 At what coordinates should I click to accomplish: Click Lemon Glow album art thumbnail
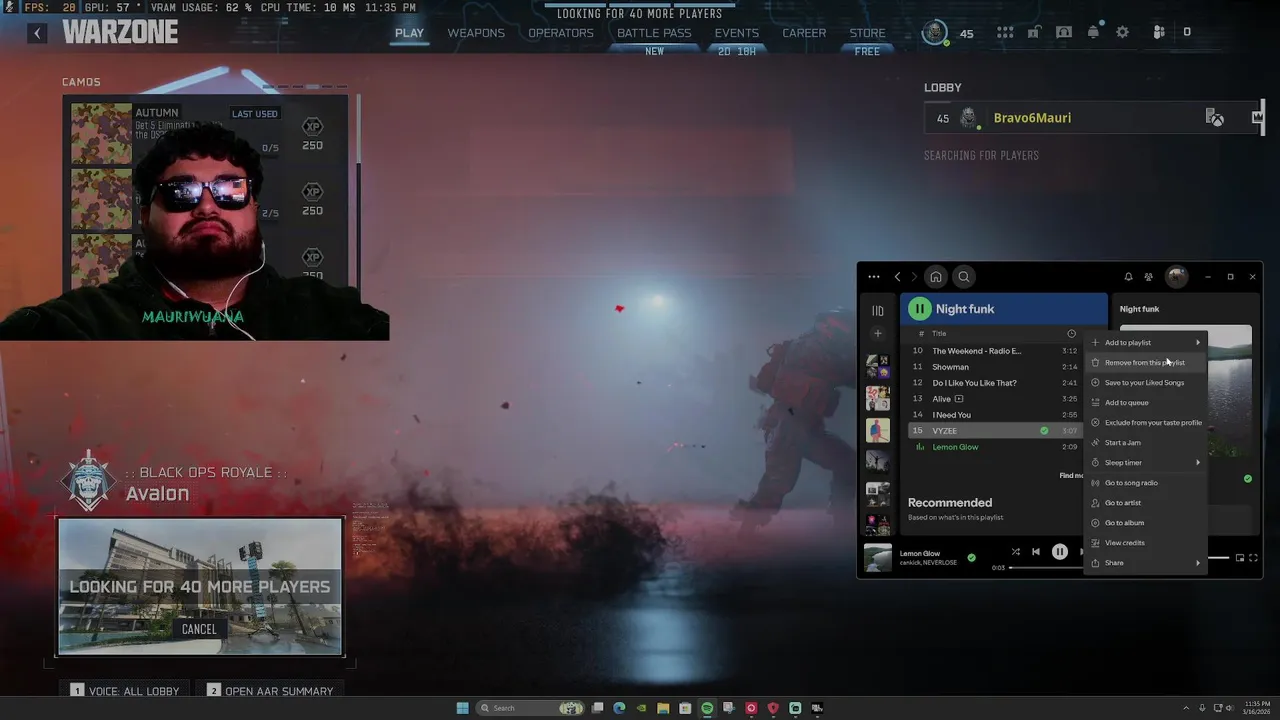pyautogui.click(x=878, y=558)
